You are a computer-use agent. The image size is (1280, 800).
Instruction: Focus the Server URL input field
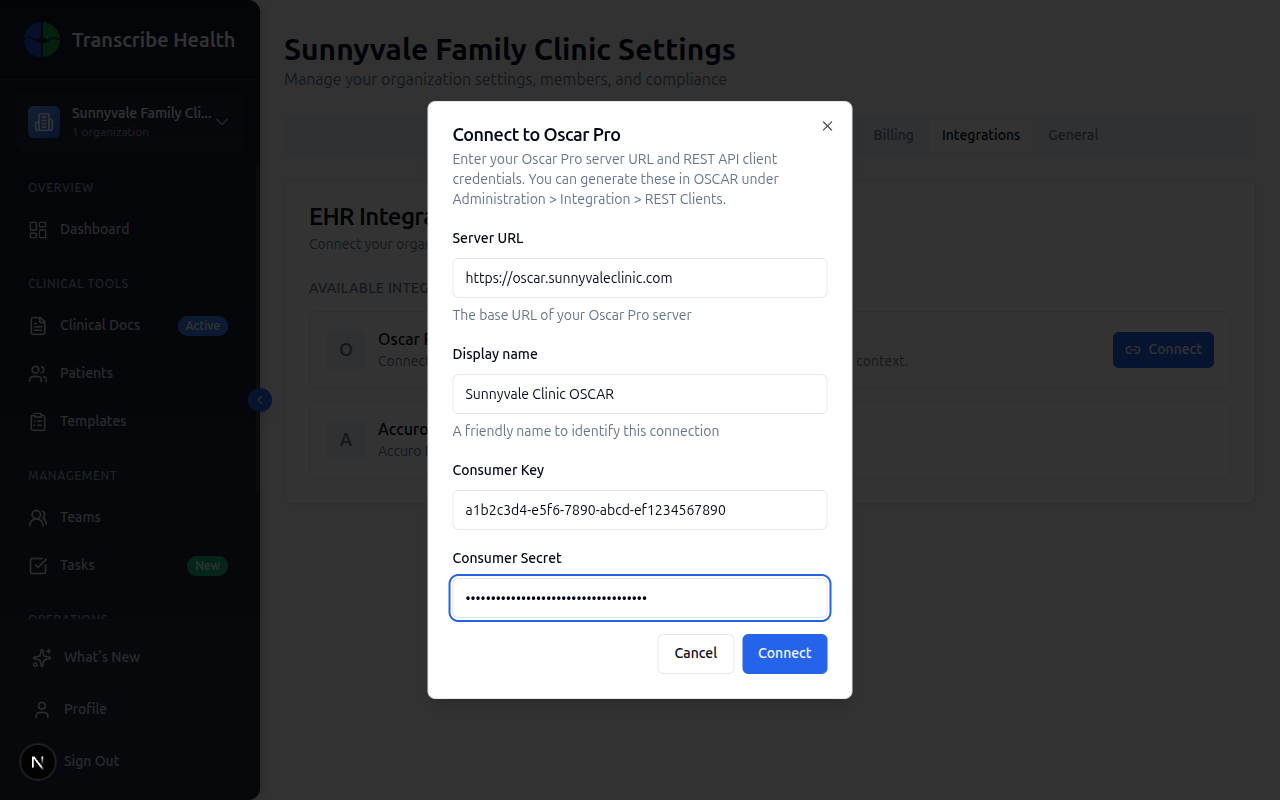(639, 277)
